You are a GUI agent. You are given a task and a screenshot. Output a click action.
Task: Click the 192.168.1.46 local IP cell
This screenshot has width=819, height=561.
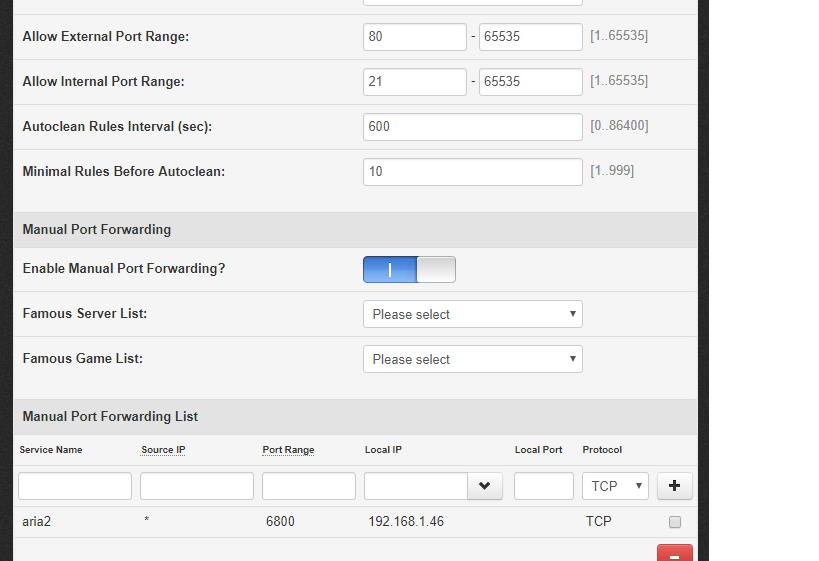(x=406, y=521)
